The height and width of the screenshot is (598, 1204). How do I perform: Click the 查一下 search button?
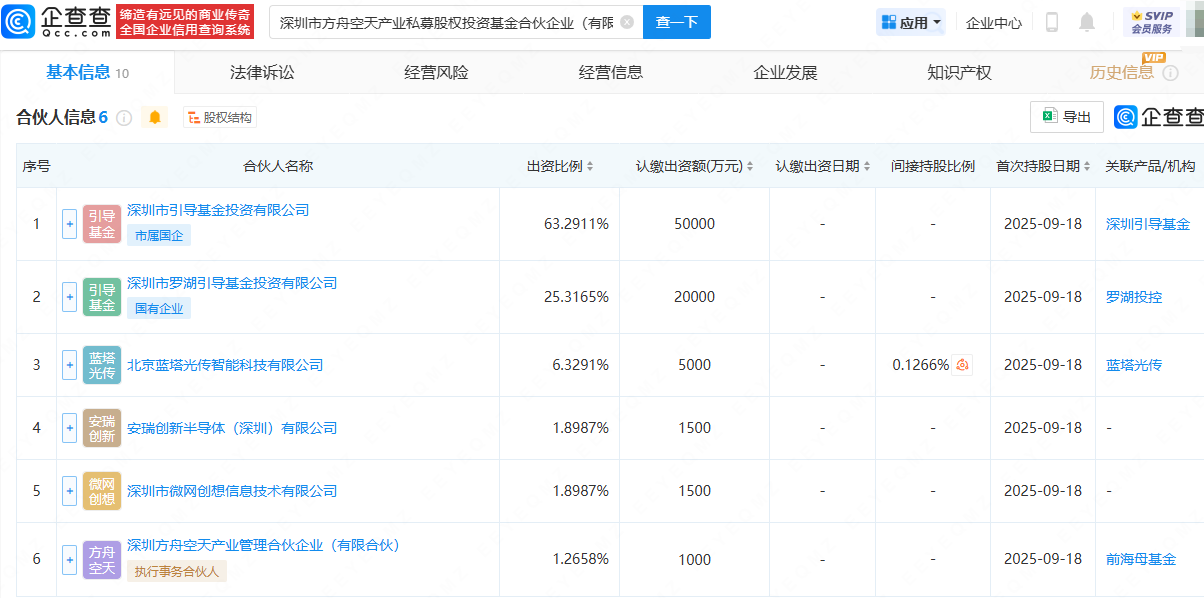677,22
